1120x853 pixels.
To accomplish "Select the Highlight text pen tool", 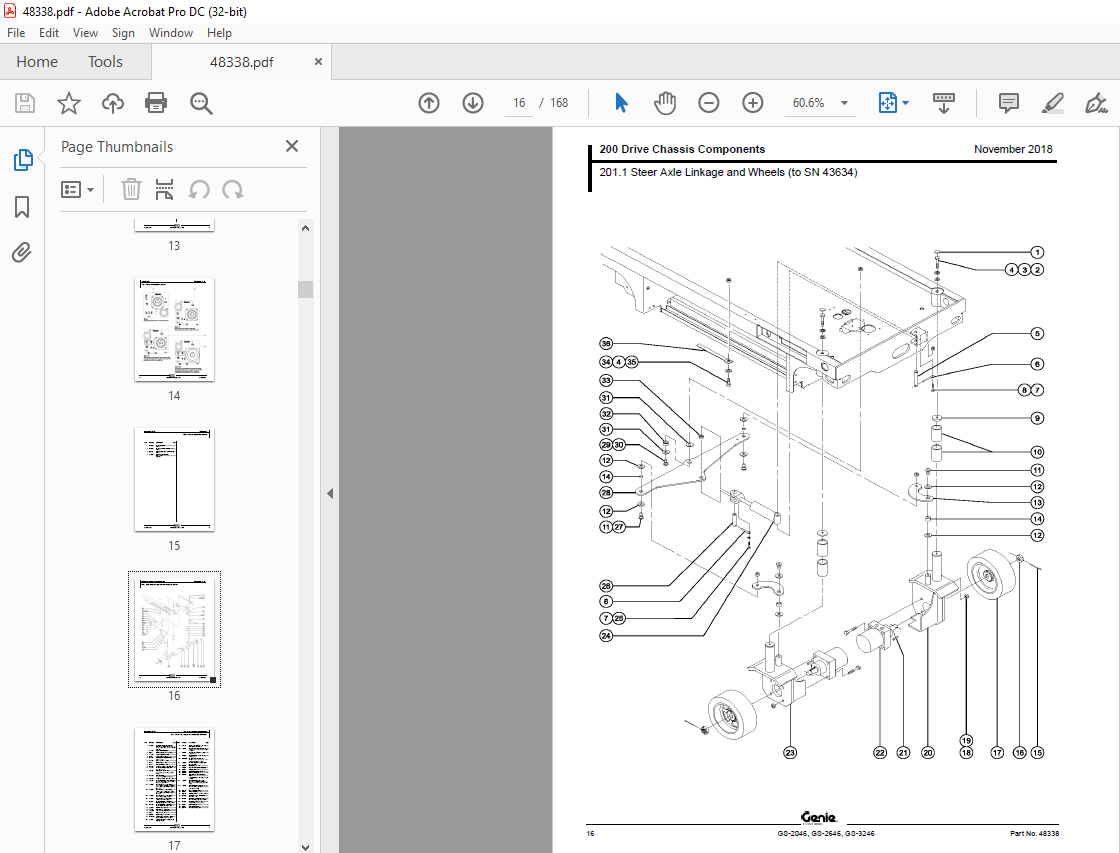I will (1052, 103).
